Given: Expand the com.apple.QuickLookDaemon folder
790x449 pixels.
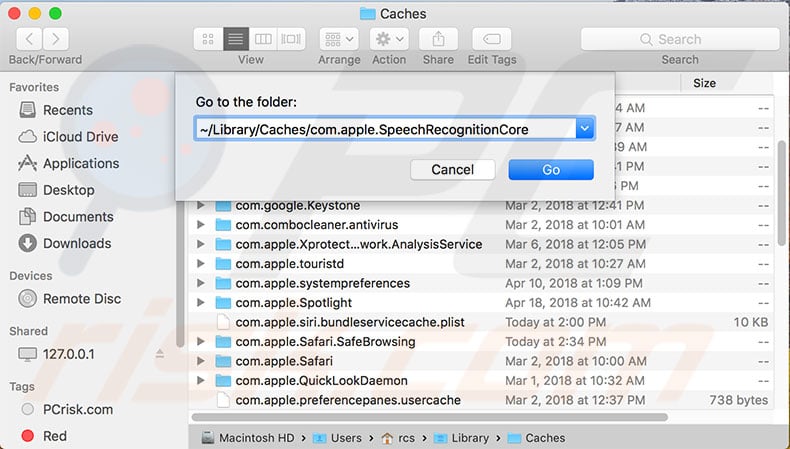Looking at the screenshot, I should coord(201,380).
